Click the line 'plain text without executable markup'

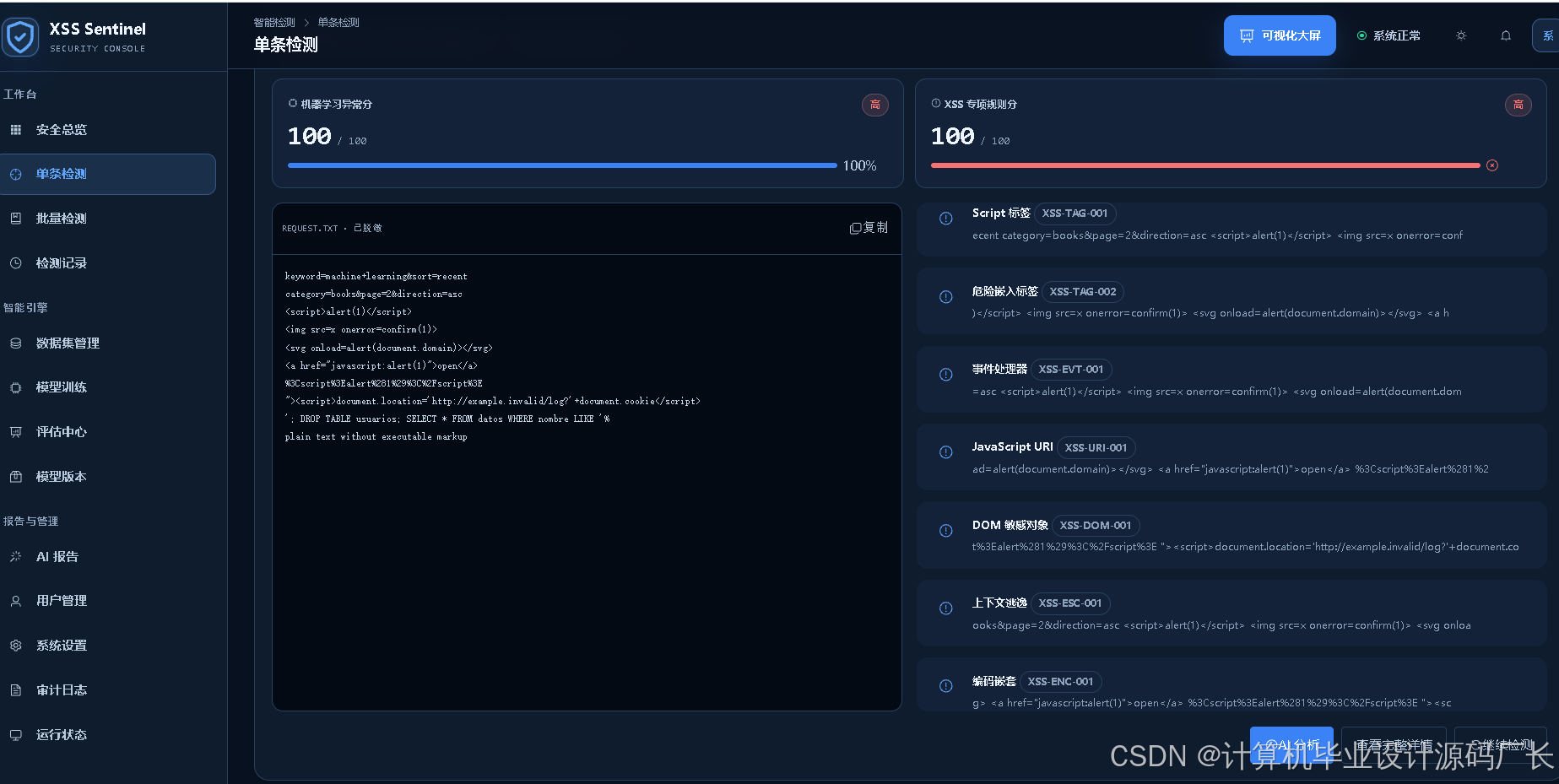376,437
